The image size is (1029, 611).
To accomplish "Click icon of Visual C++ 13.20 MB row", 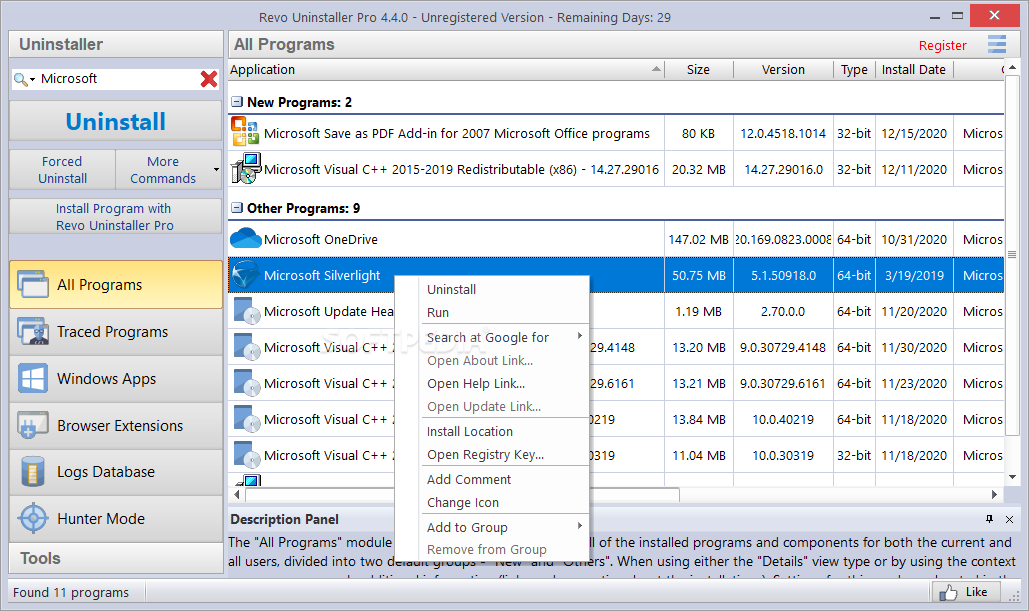I will 247,347.
